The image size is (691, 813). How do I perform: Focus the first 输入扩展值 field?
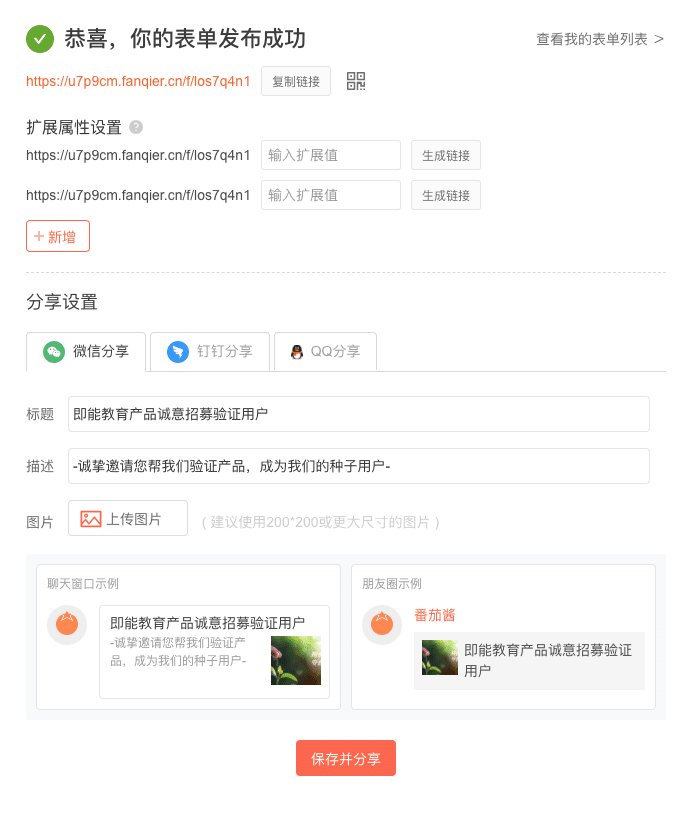tap(331, 155)
